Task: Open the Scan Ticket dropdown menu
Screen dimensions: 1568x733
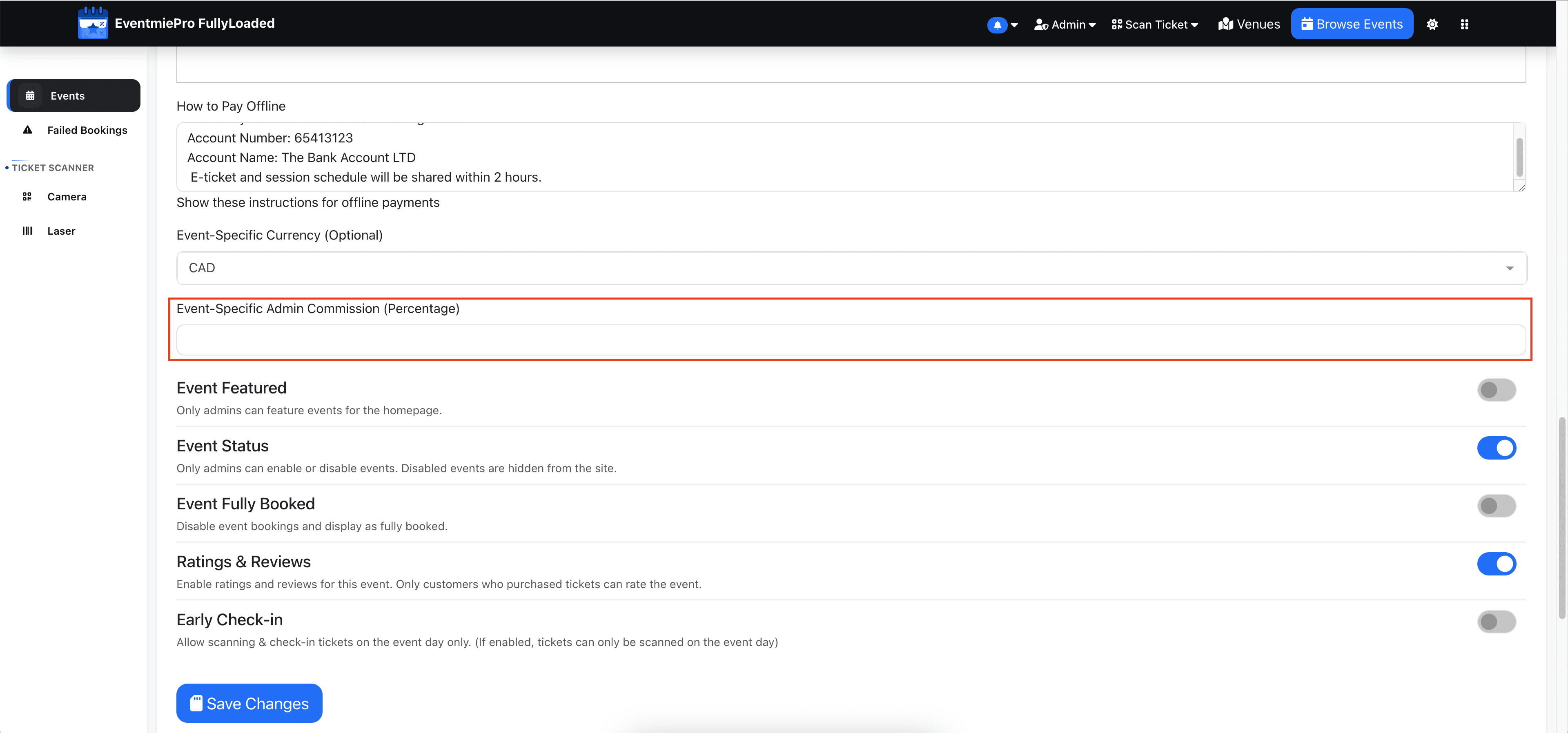Action: point(1155,24)
